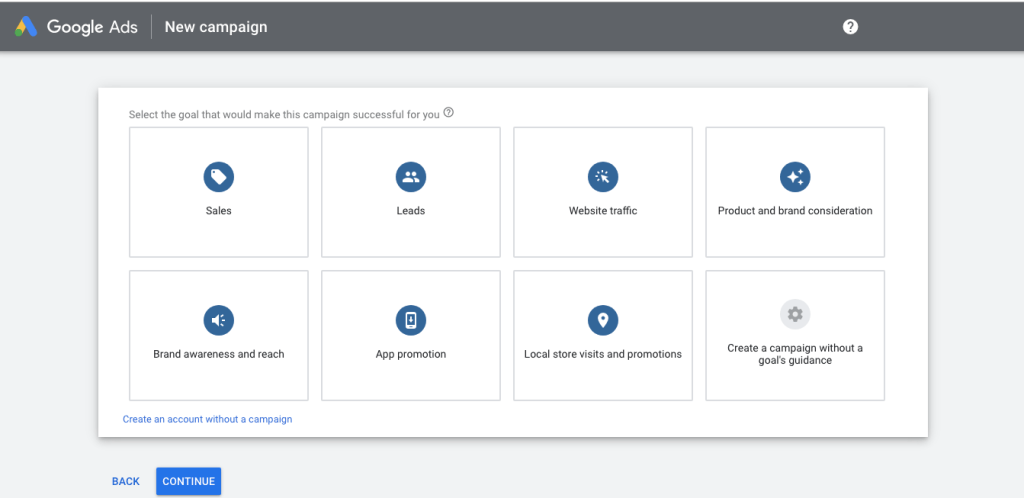Click the small help icon beside goal prompt
This screenshot has height=498, width=1024.
pos(448,112)
